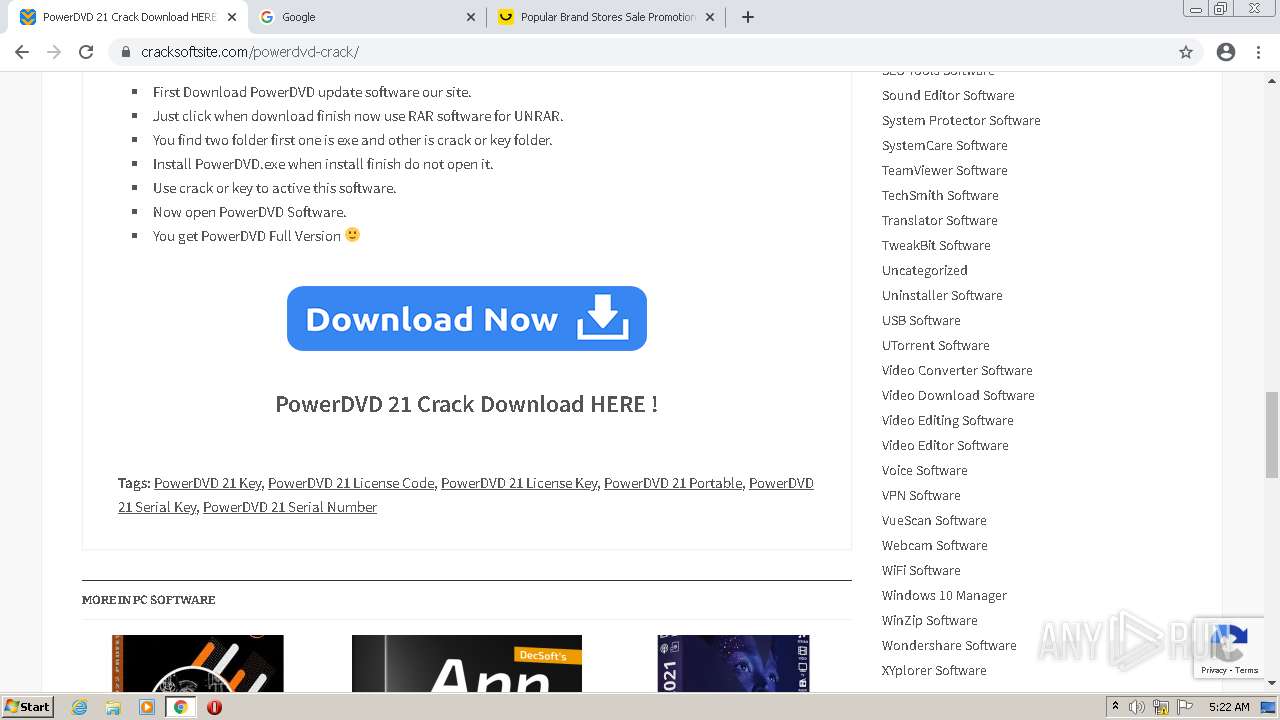Open the Video Download Software category
The image size is (1280, 720).
coord(958,395)
